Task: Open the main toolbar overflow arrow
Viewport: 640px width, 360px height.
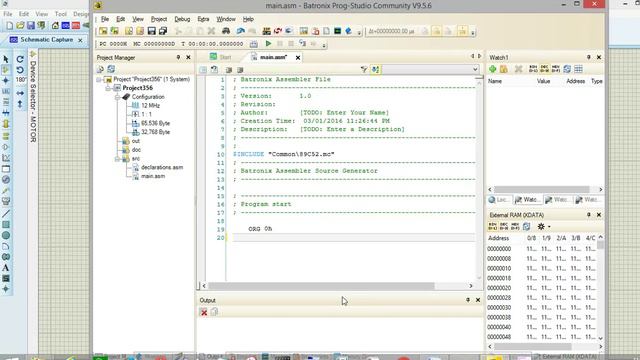Action: click(x=359, y=32)
